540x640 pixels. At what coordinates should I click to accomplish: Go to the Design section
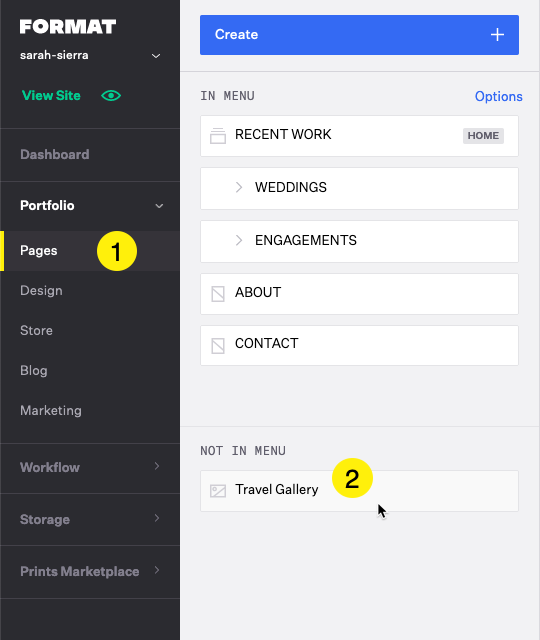[x=41, y=291]
